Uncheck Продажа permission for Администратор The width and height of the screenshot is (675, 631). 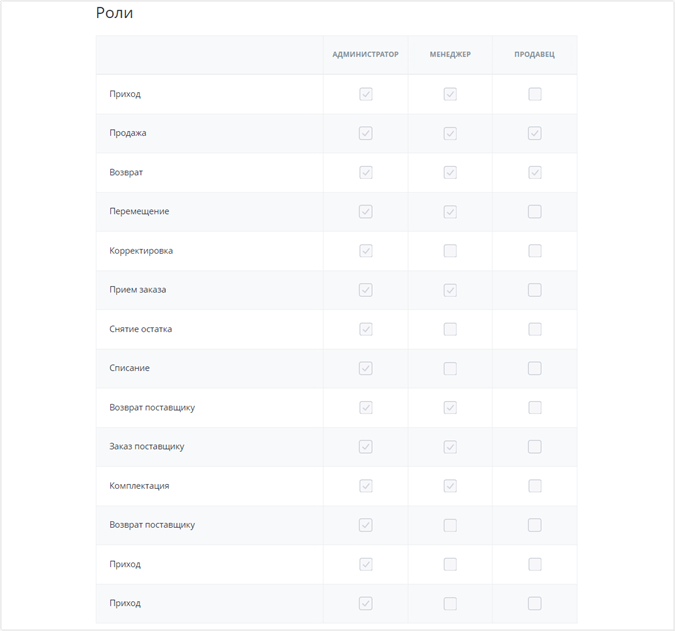pyautogui.click(x=365, y=133)
